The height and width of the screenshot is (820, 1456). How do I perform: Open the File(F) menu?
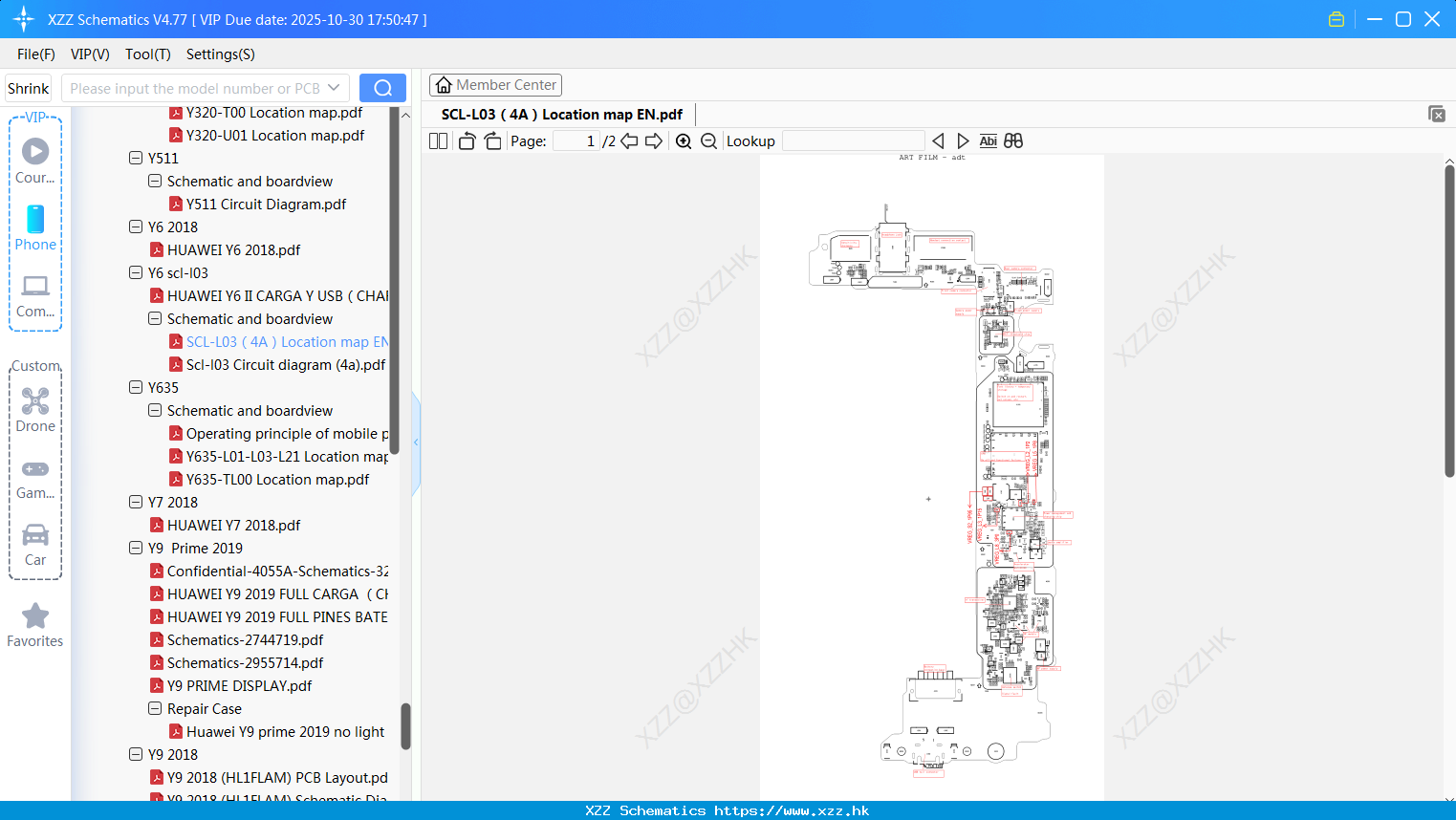[x=36, y=54]
